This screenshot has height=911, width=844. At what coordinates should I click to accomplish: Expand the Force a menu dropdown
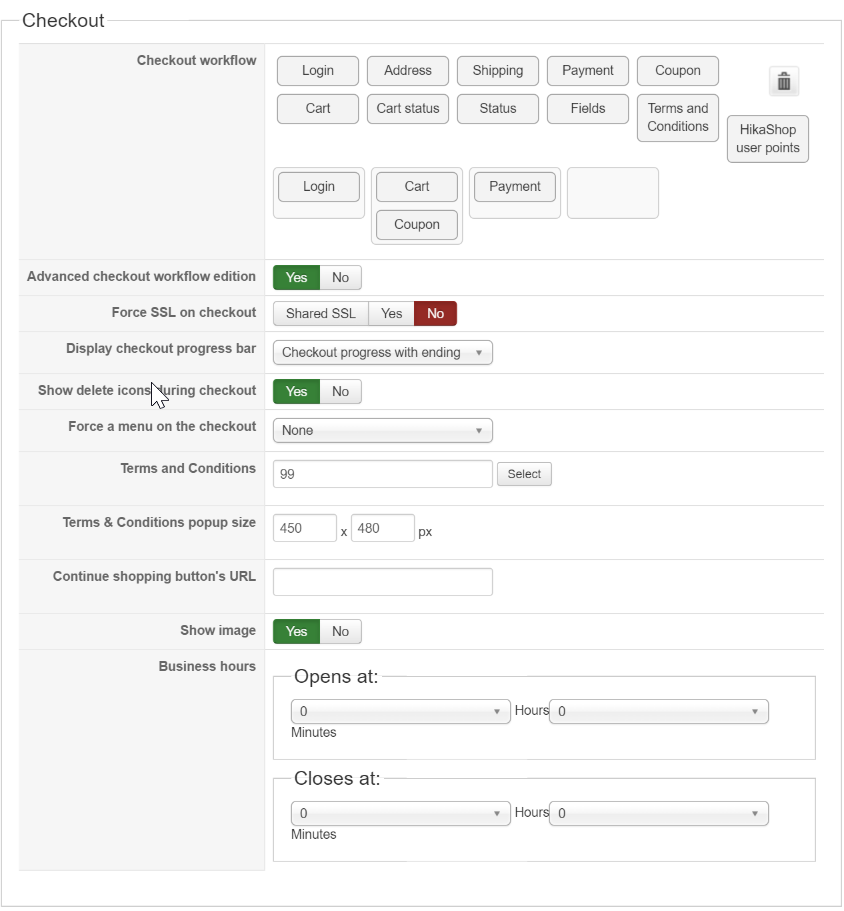383,431
